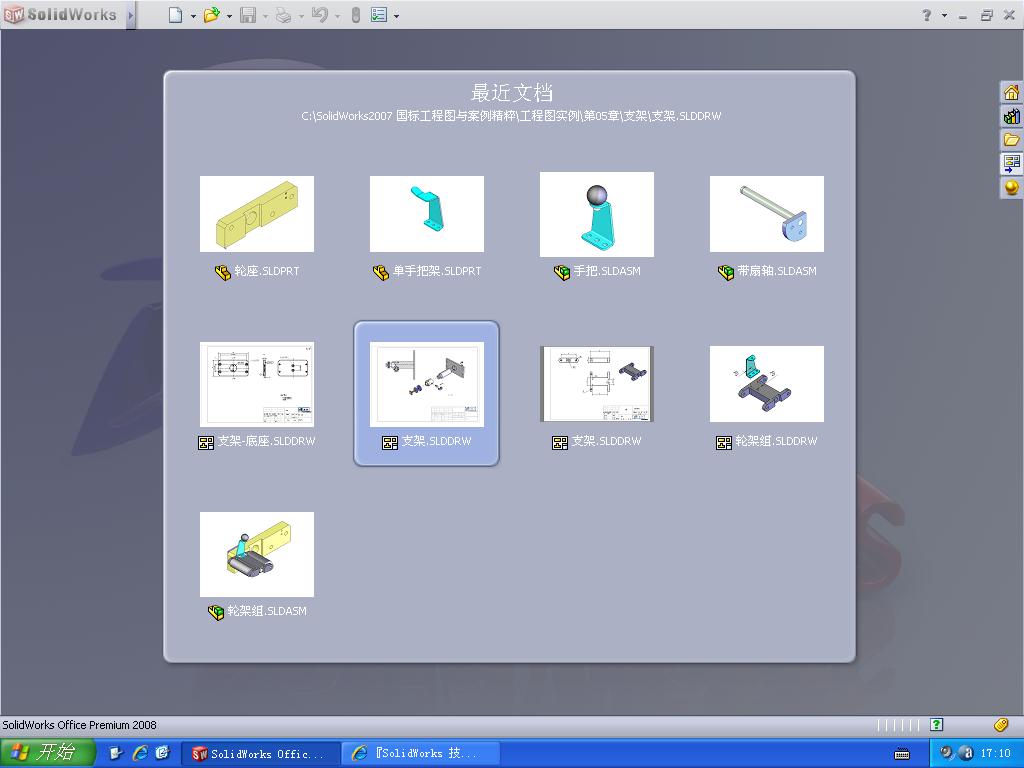Click the 轮架组.SLDDRW file name
The height and width of the screenshot is (768, 1024).
[776, 441]
